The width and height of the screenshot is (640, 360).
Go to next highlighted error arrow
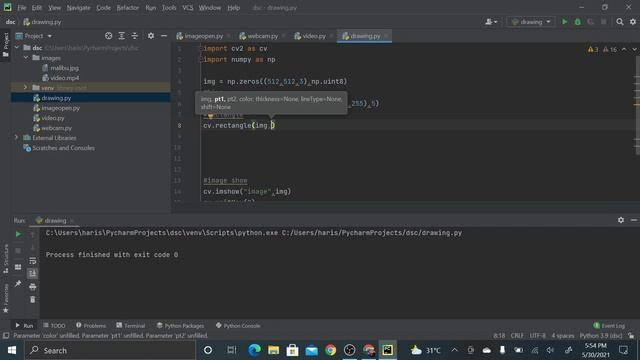coord(633,49)
